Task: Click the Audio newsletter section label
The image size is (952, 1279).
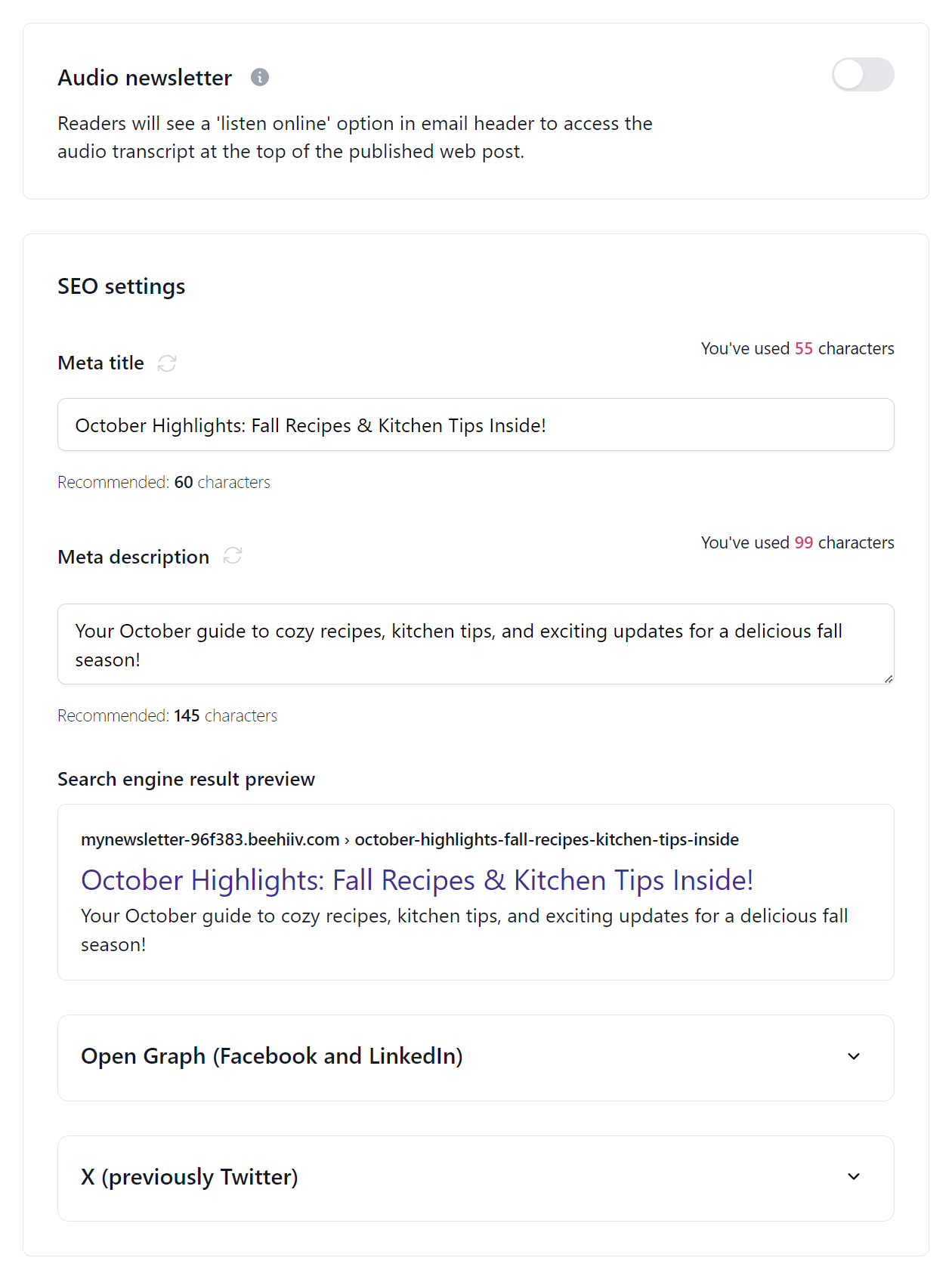Action: click(x=144, y=76)
